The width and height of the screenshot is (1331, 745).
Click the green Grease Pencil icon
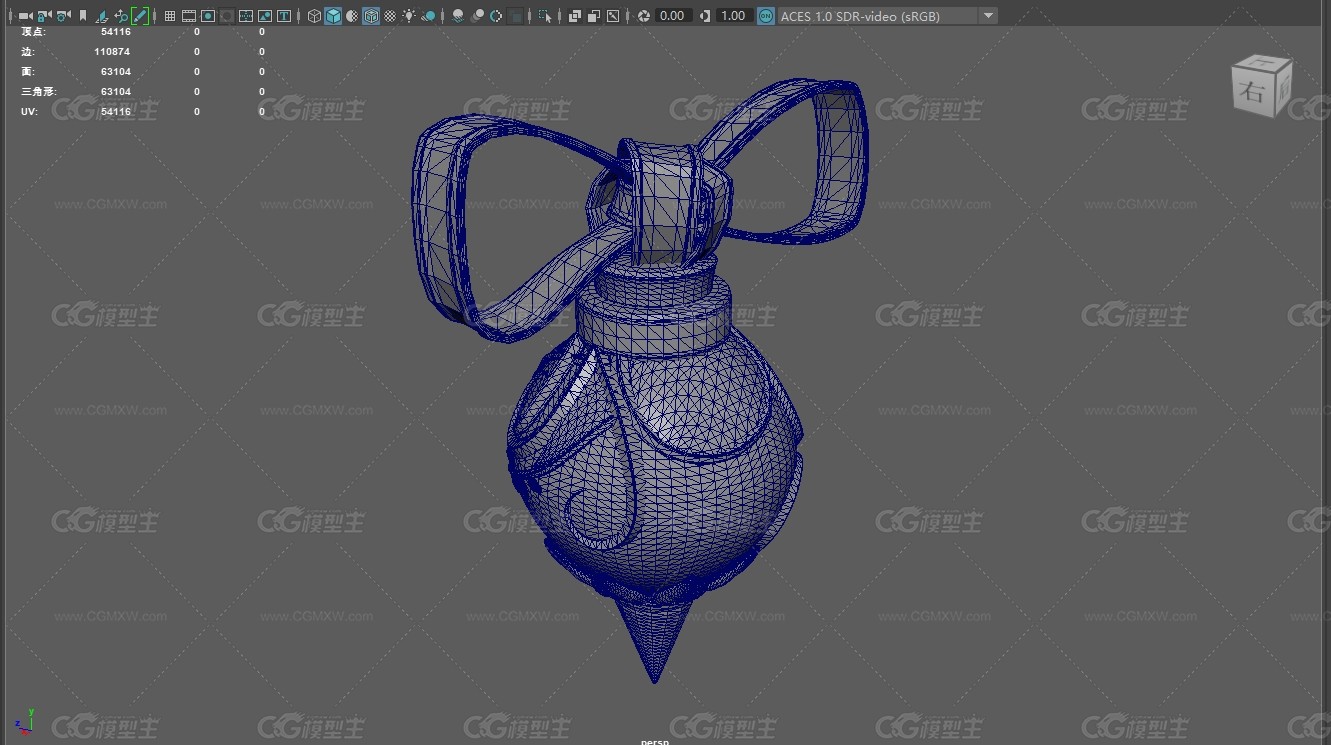[140, 16]
